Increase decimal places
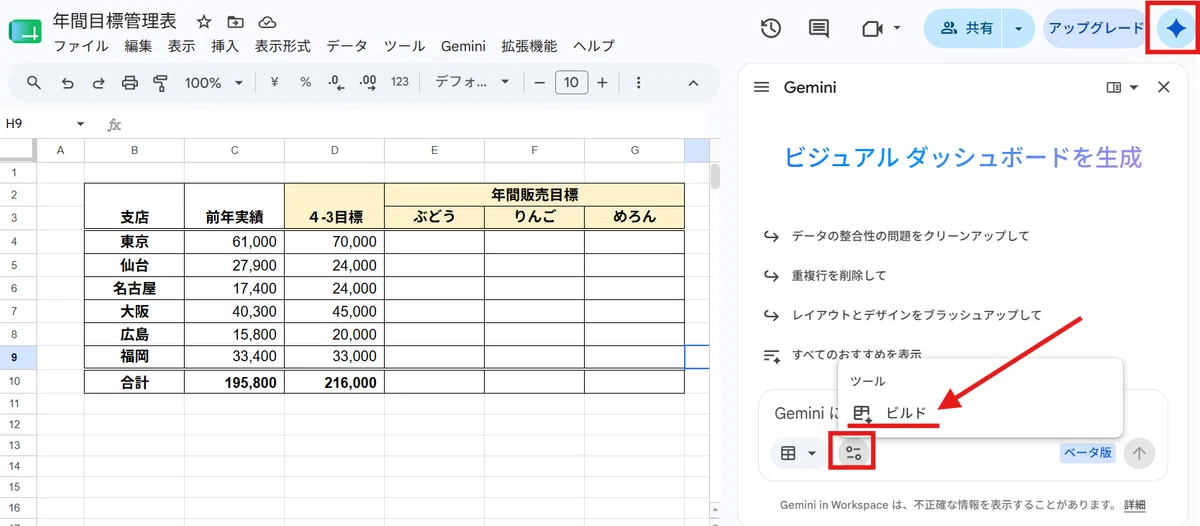The height and width of the screenshot is (526, 1200). click(x=367, y=83)
